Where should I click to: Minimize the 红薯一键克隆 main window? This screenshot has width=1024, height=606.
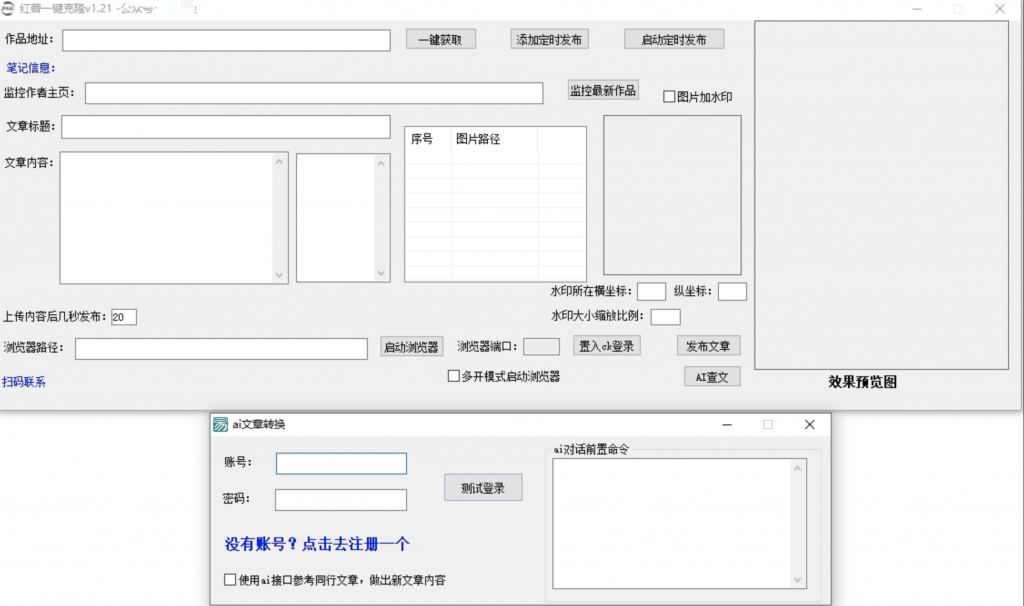click(x=917, y=9)
